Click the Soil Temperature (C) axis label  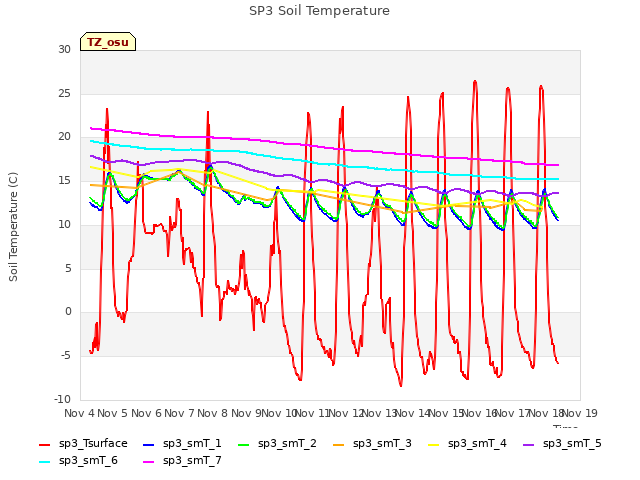tap(13, 227)
